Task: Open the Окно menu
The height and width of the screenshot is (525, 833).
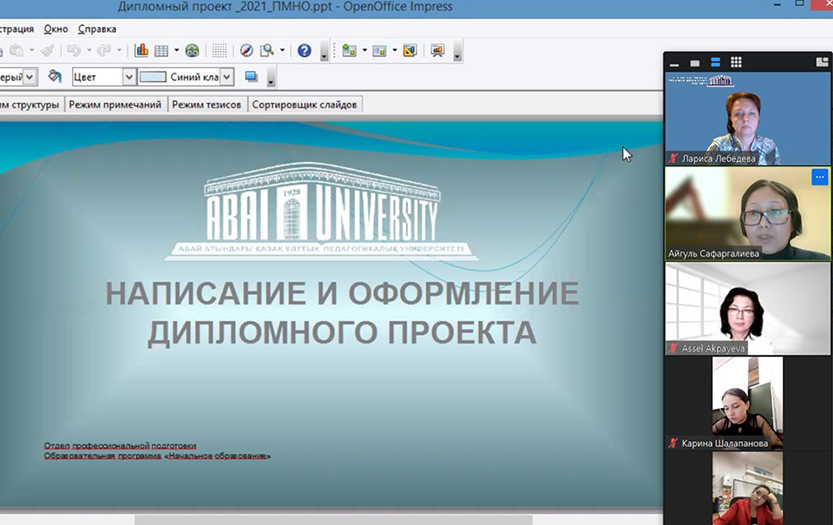Action: [55, 29]
